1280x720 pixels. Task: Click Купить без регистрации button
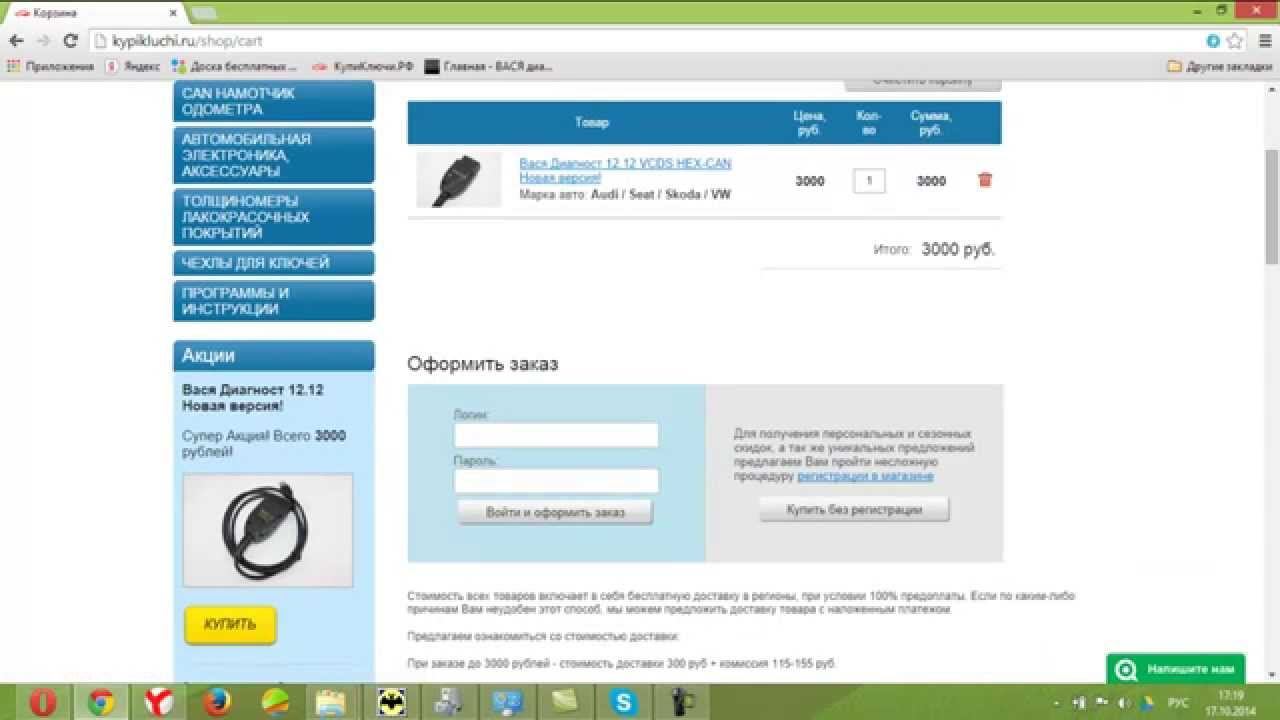pos(854,510)
